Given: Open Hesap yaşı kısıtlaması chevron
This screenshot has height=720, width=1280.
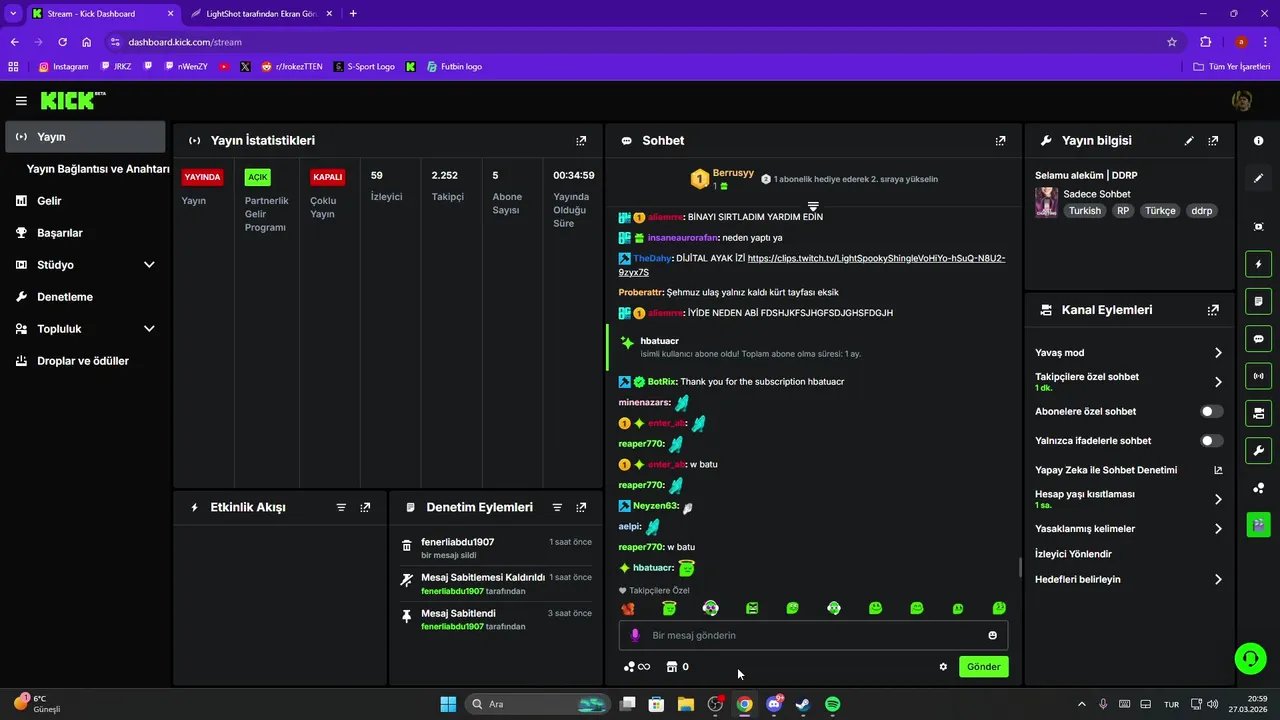Looking at the screenshot, I should tap(1218, 499).
